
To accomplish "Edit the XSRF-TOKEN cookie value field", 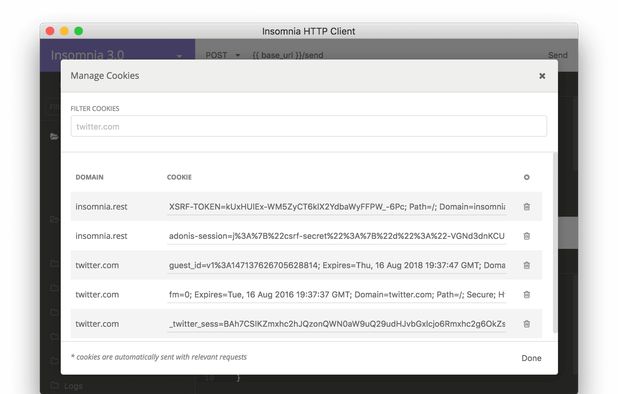I will 337,207.
